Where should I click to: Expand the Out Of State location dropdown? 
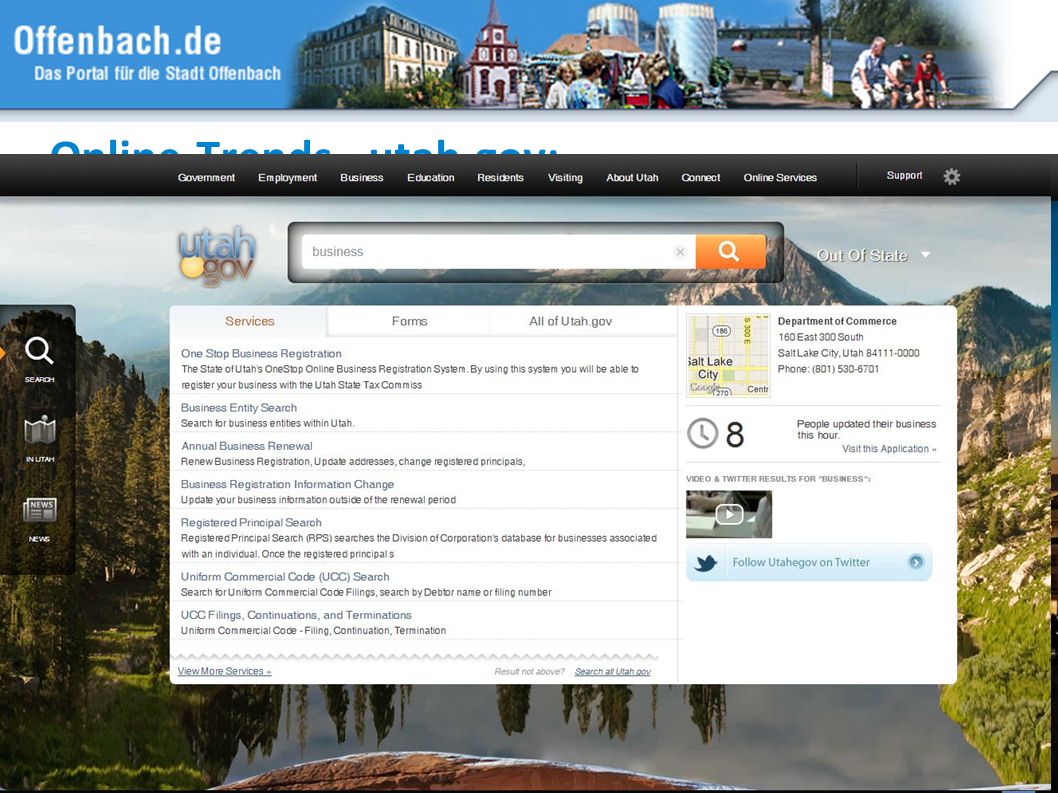[x=873, y=256]
